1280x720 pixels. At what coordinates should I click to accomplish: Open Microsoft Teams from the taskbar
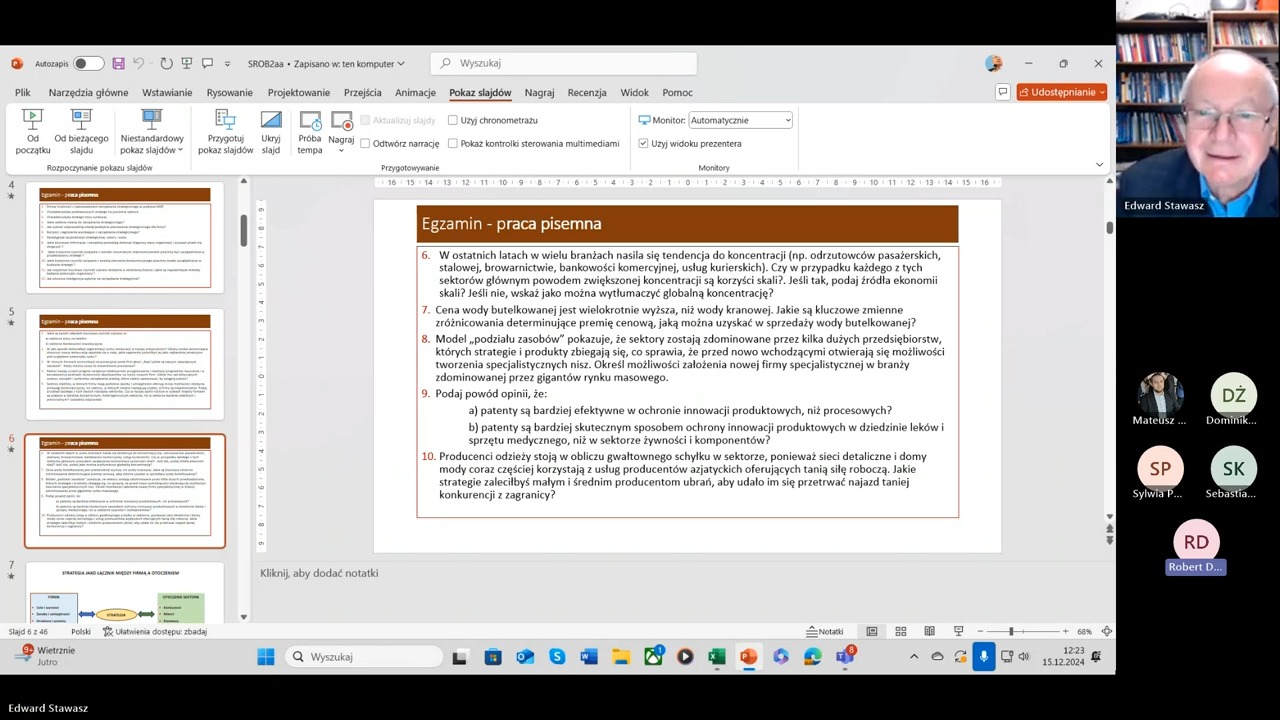click(845, 657)
